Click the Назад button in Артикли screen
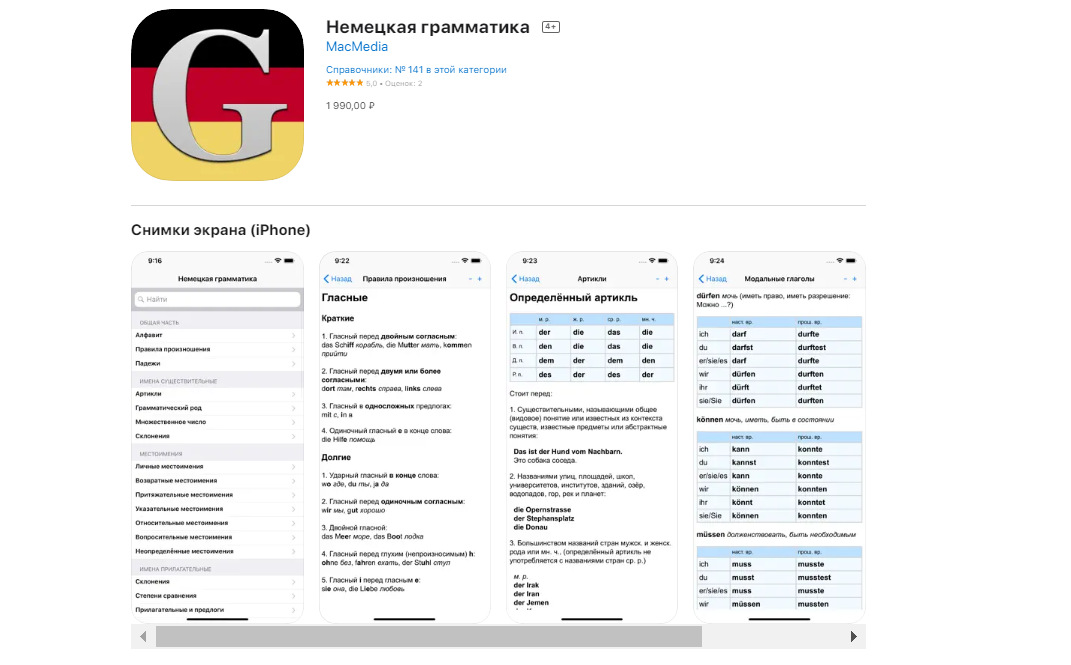1071x665 pixels. coord(525,279)
